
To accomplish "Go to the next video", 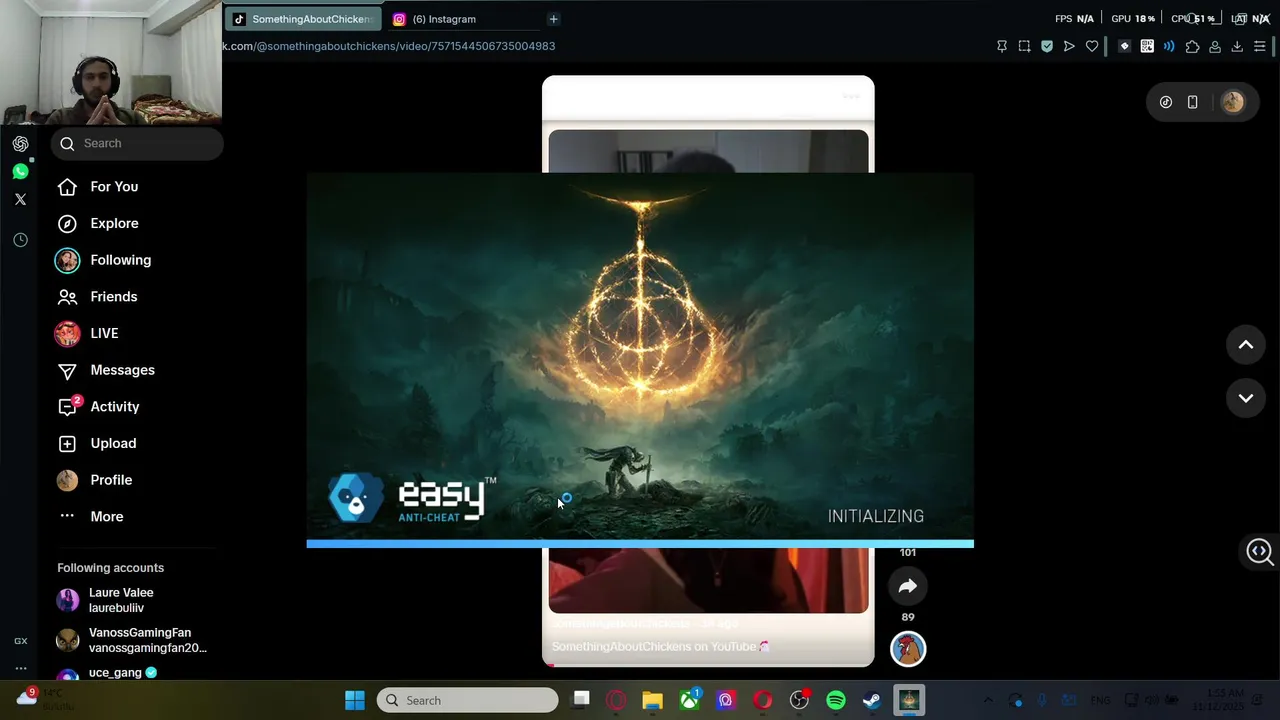I will coord(1246,398).
